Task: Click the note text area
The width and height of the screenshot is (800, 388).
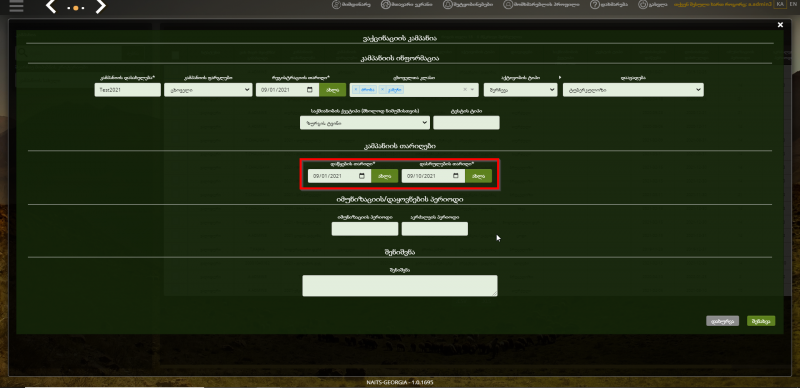Action: [x=400, y=286]
